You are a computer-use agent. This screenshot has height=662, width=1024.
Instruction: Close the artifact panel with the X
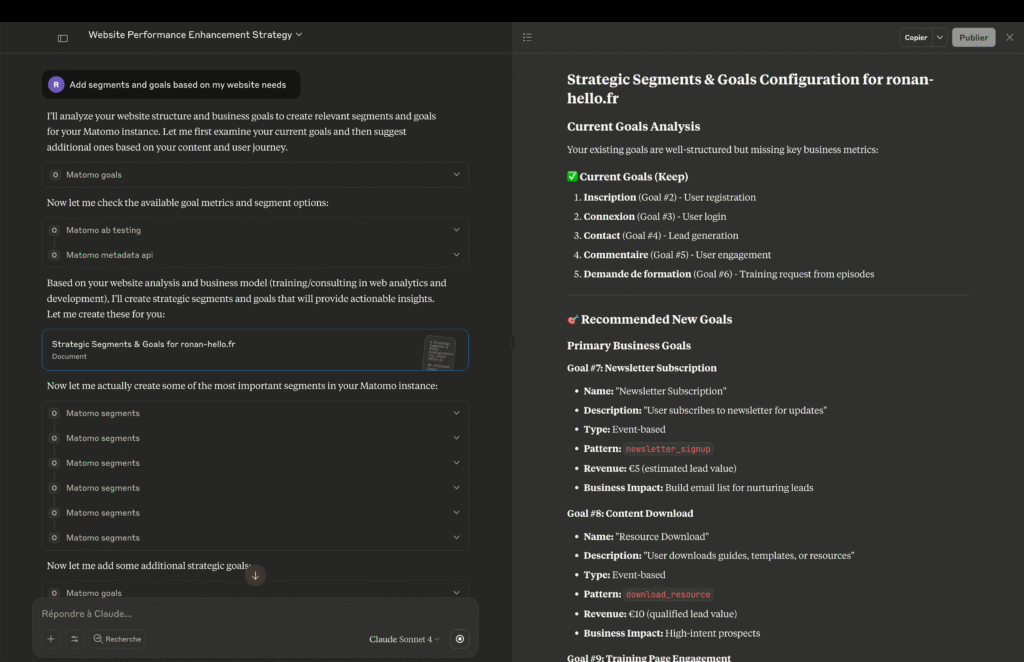(x=1009, y=36)
